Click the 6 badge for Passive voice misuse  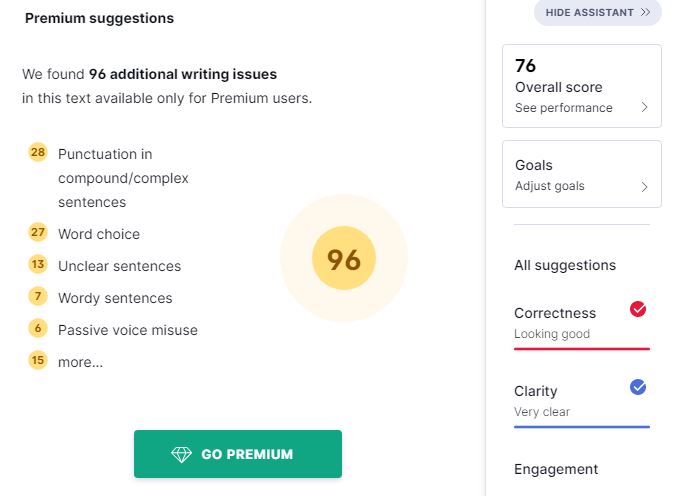point(38,329)
